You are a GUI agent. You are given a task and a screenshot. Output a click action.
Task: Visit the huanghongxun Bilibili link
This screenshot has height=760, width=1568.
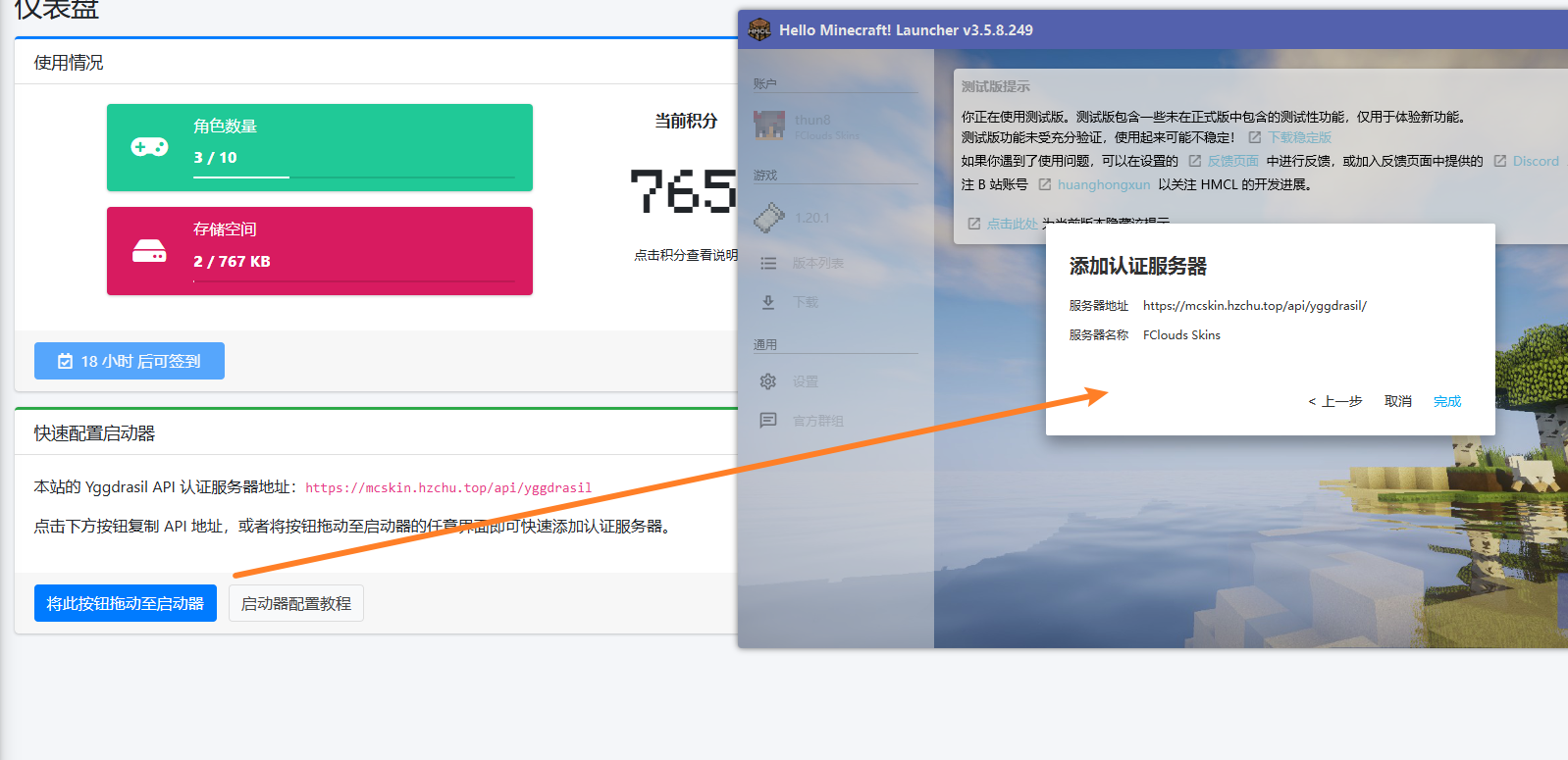(1104, 184)
